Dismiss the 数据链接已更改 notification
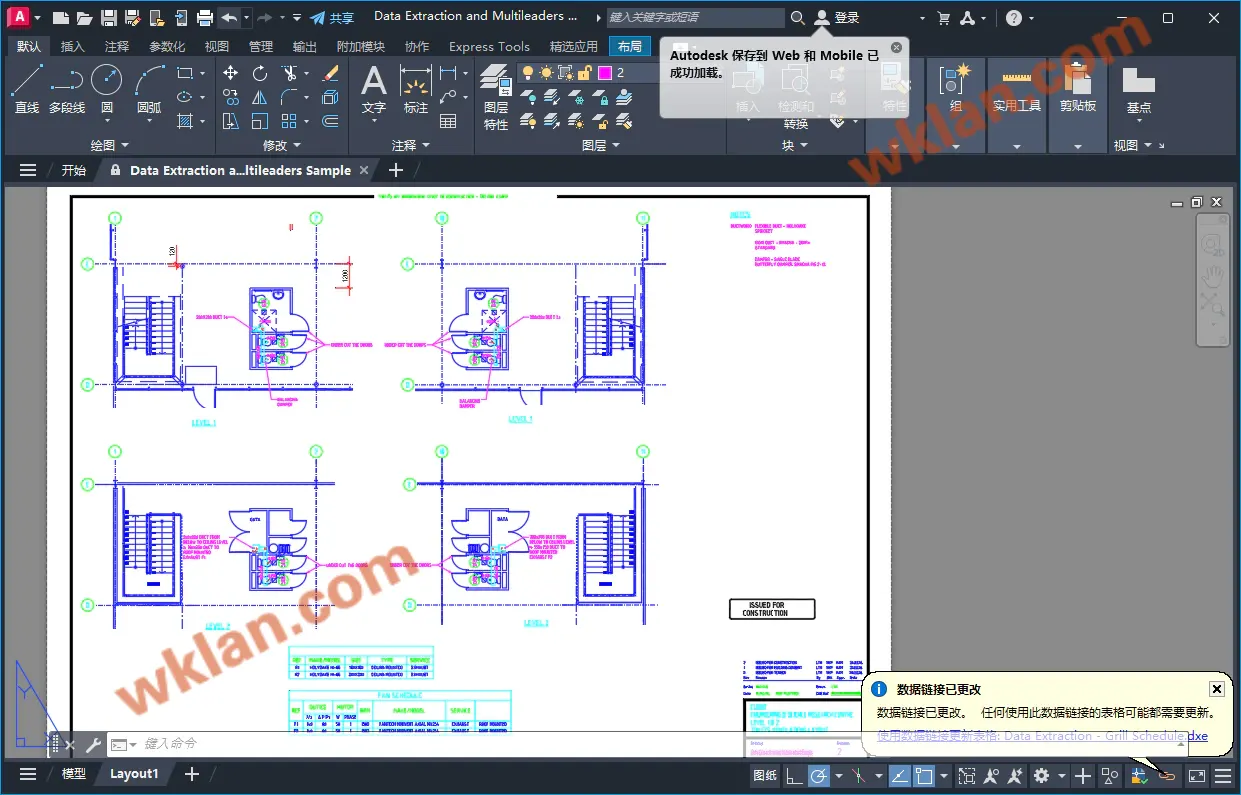The image size is (1241, 795). (x=1216, y=689)
